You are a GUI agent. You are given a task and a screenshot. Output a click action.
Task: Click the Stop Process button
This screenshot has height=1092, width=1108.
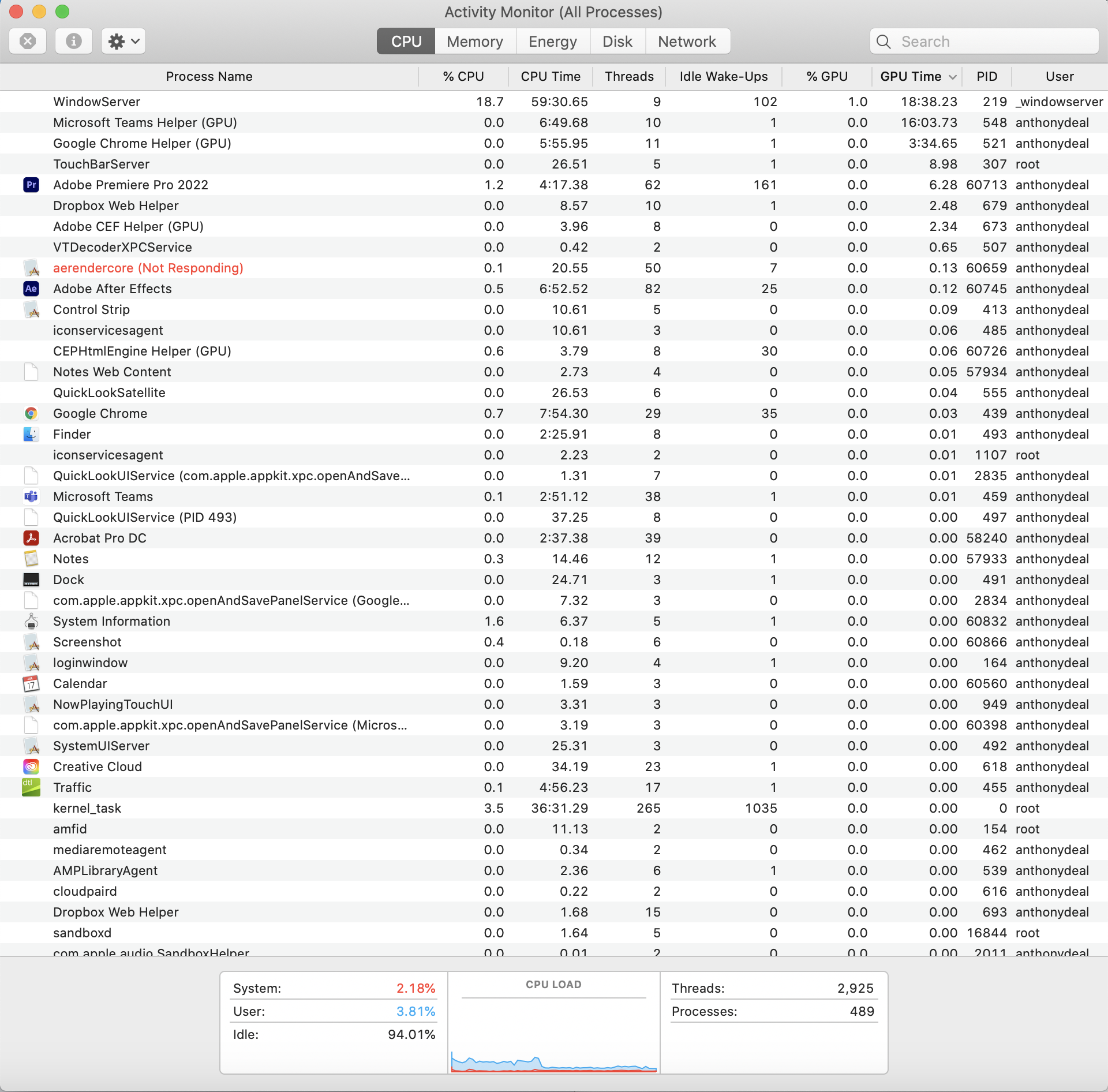28,41
